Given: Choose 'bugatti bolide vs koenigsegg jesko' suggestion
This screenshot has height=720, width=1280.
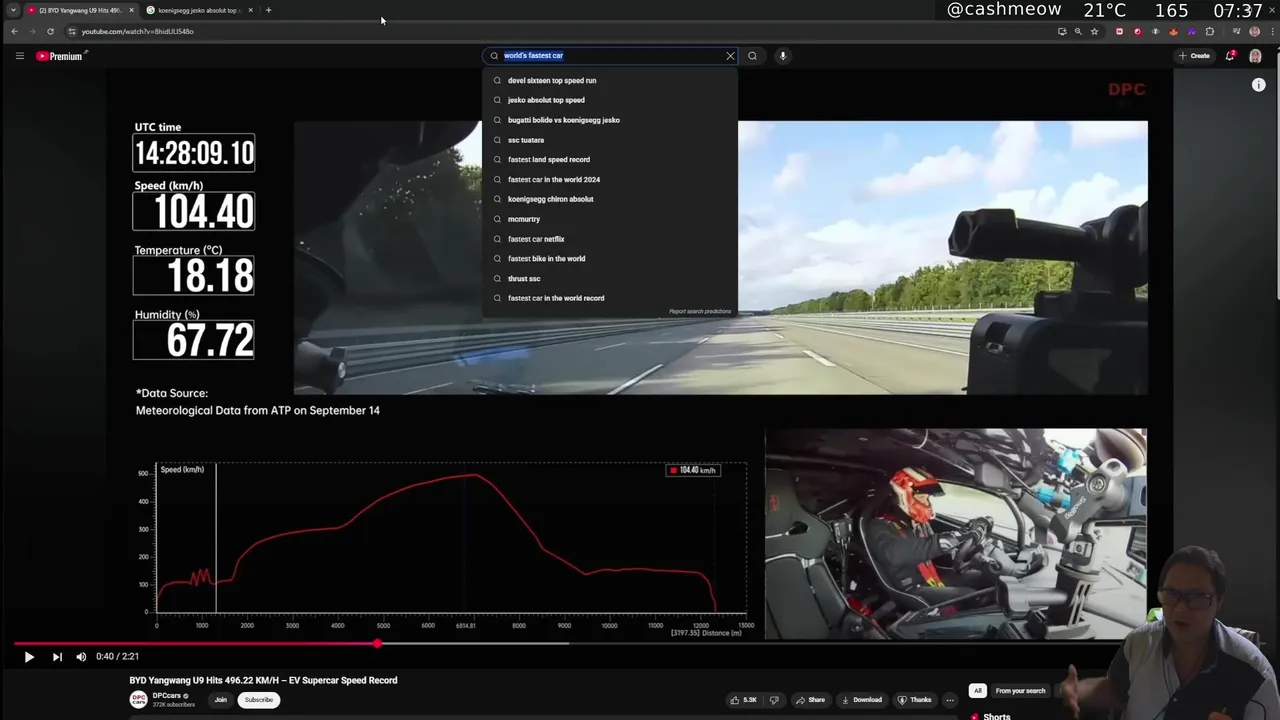Looking at the screenshot, I should coord(564,120).
